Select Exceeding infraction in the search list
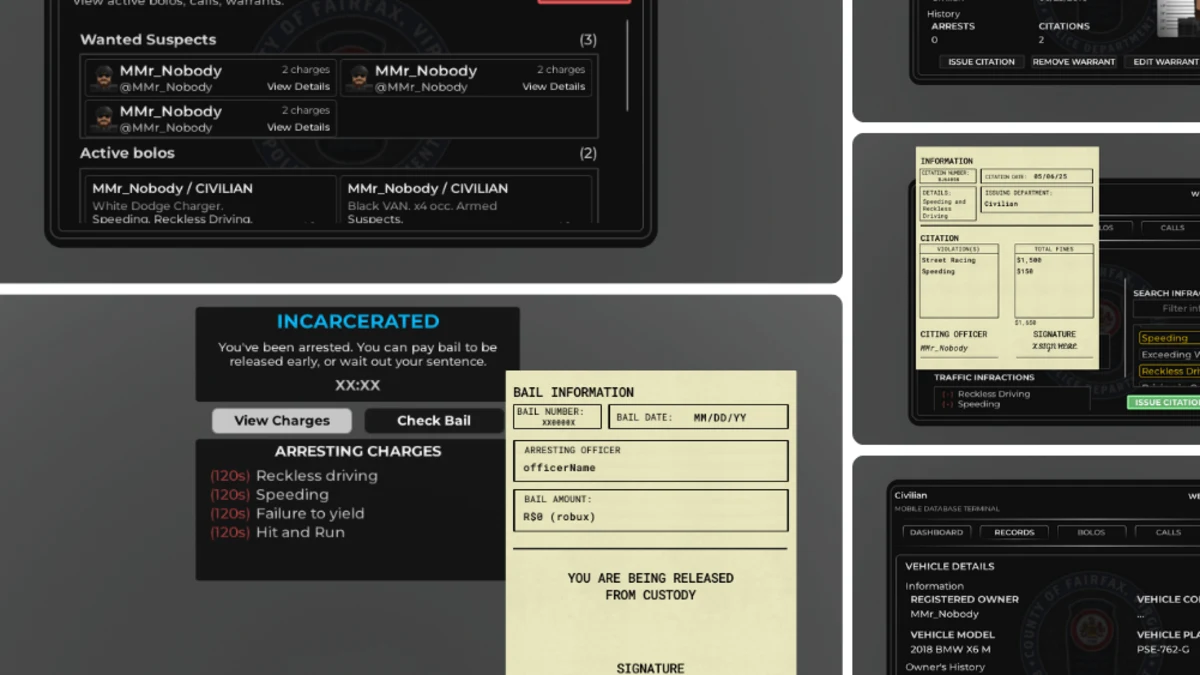 1169,354
